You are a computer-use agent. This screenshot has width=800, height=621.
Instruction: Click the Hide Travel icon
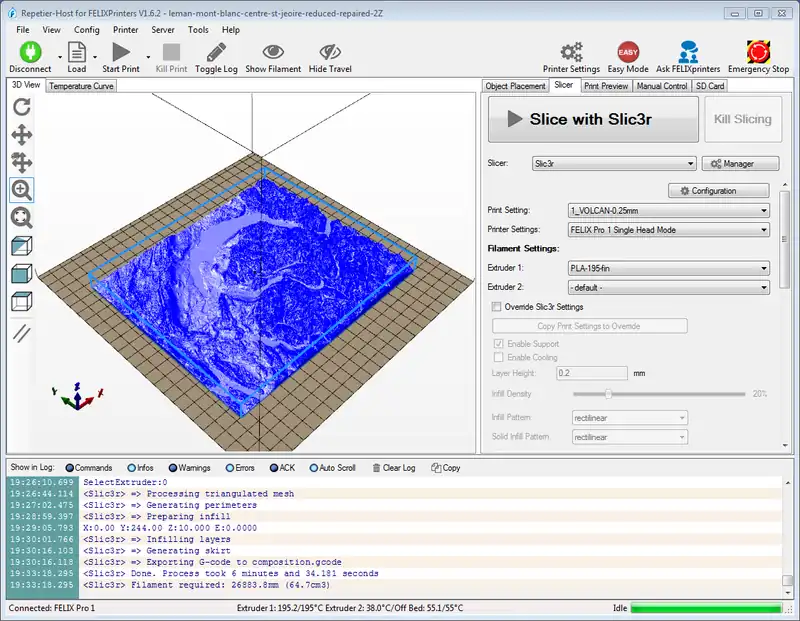coord(330,52)
